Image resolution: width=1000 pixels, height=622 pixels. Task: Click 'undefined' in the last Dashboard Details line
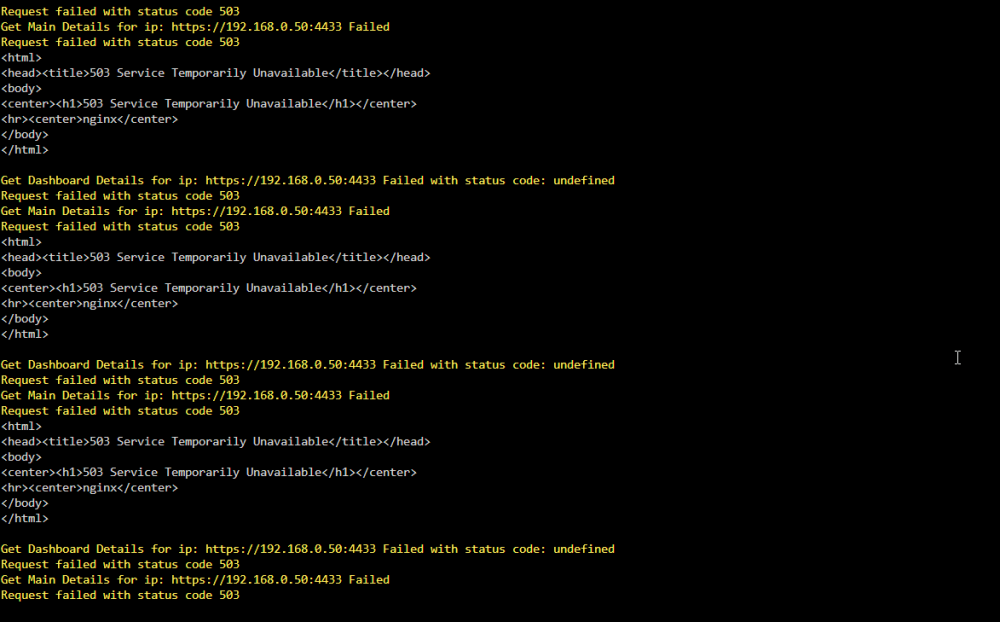click(584, 549)
